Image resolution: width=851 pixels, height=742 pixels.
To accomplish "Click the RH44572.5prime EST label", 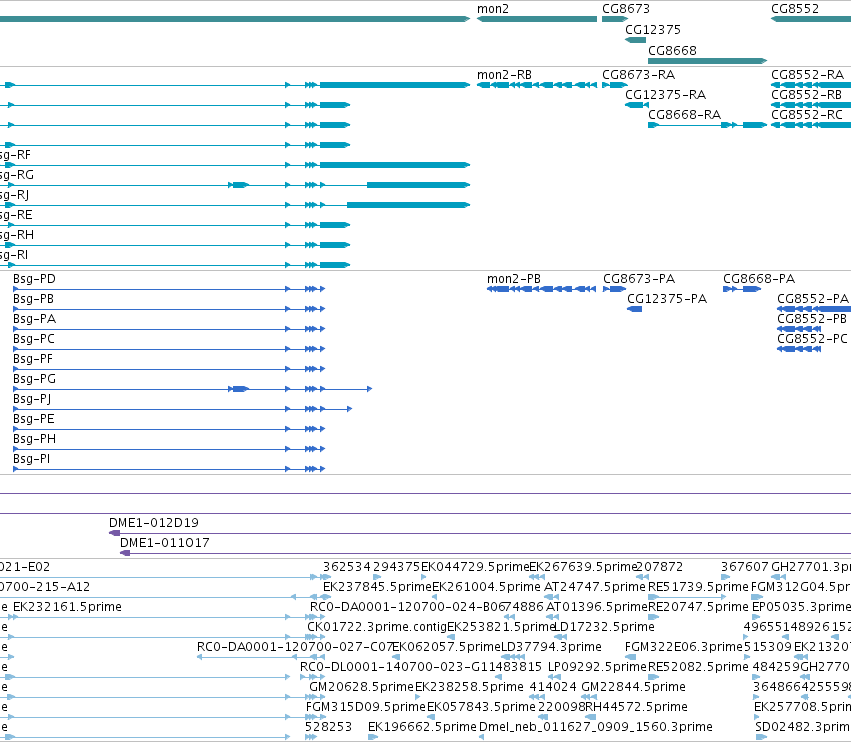I will point(636,707).
